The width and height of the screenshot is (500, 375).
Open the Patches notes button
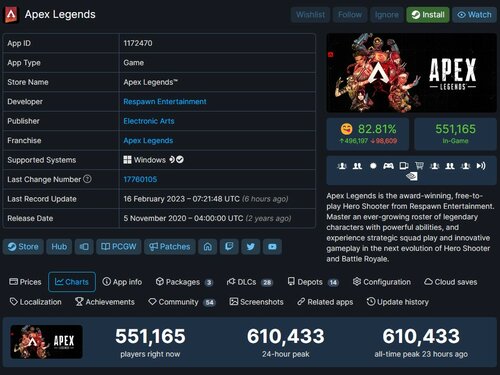pos(170,247)
